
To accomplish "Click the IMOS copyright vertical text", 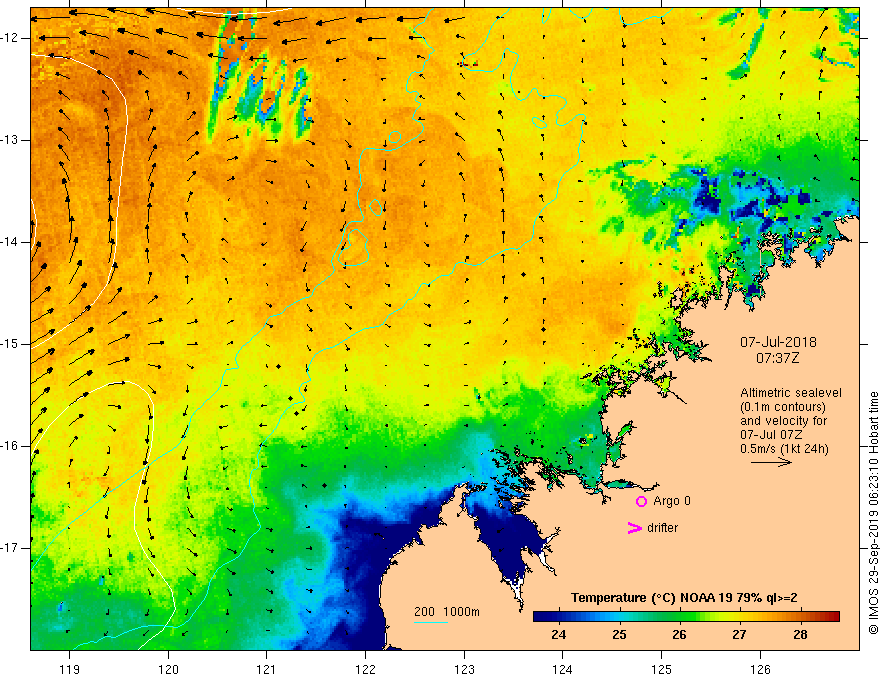I will click(873, 513).
